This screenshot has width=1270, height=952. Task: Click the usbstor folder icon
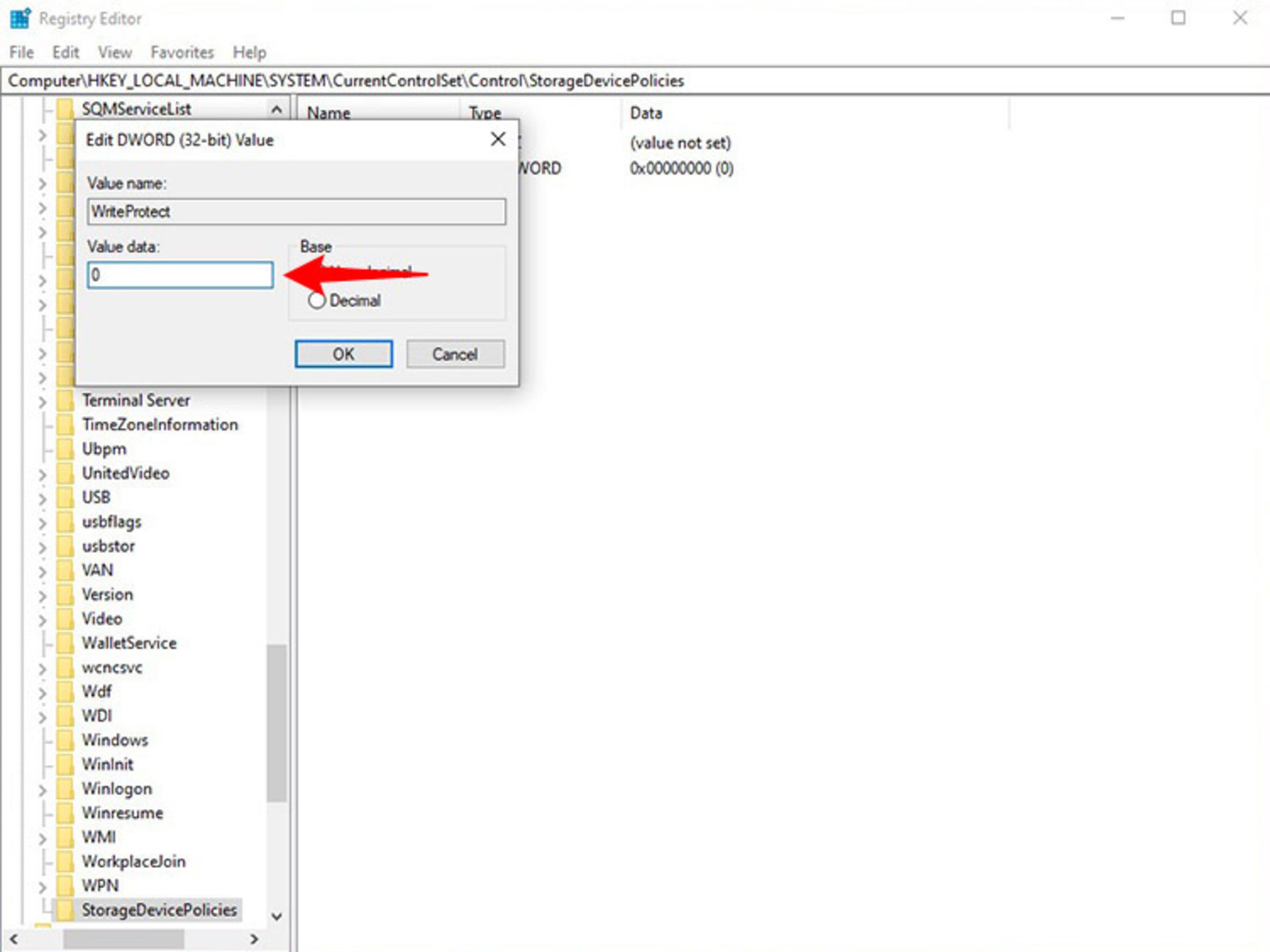65,546
